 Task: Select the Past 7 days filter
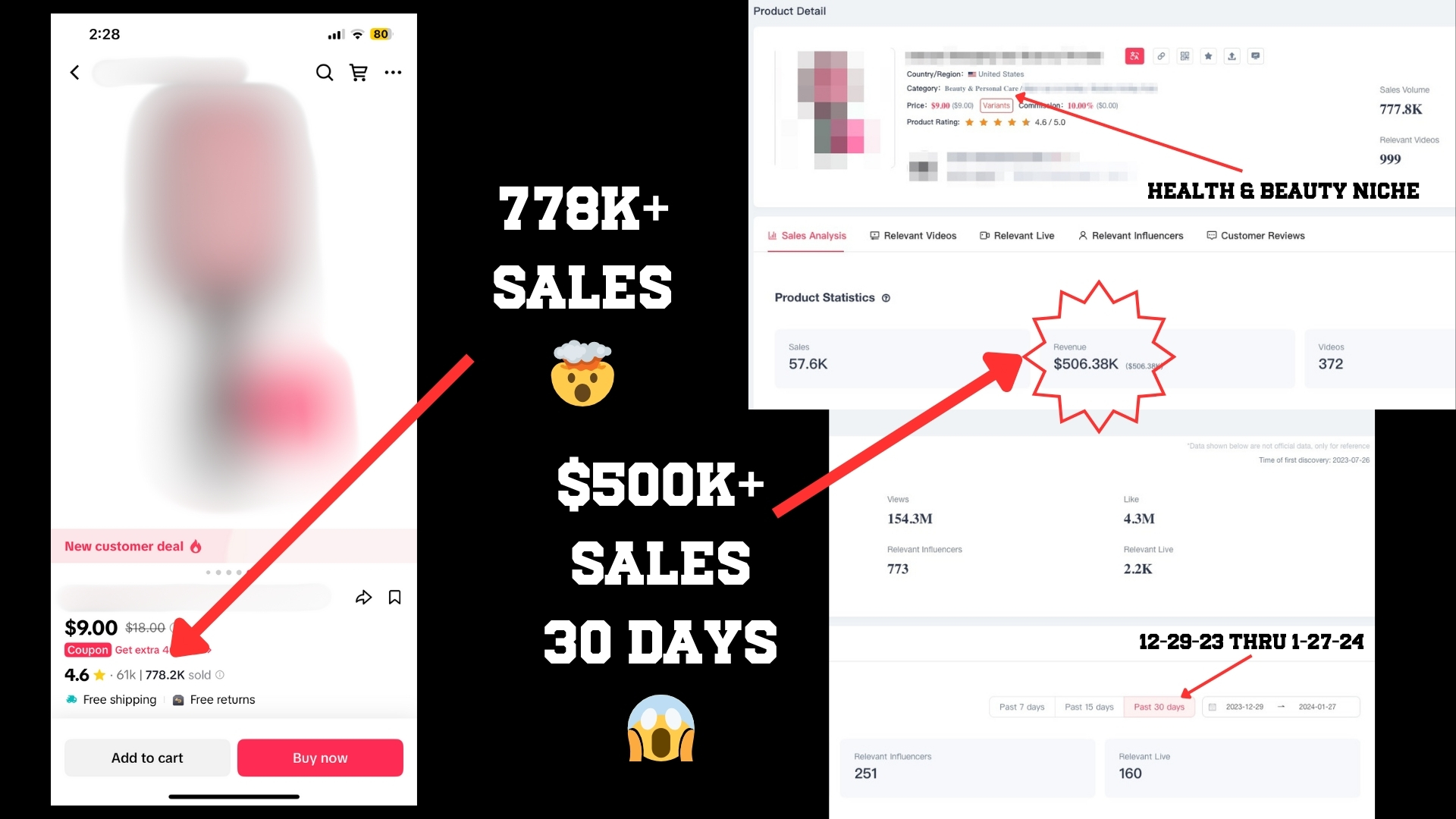pos(1021,707)
